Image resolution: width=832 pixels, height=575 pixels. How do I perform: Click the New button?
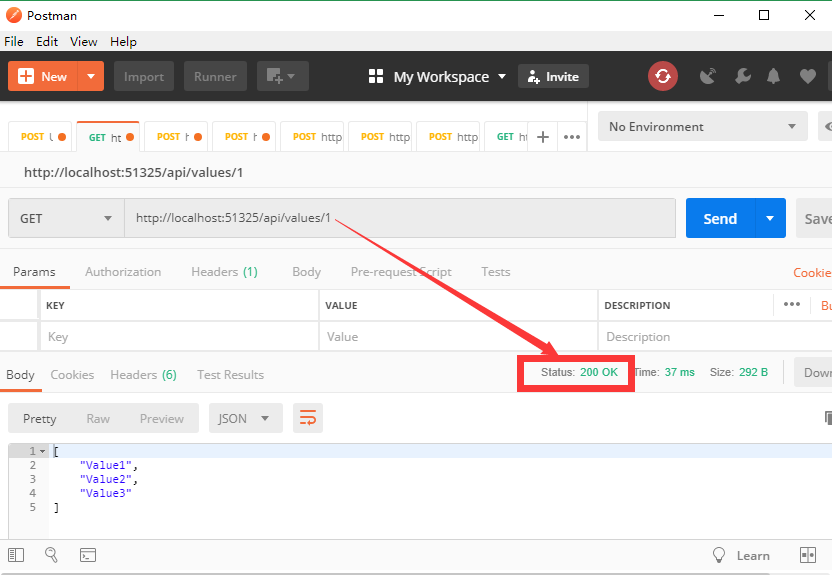click(43, 76)
